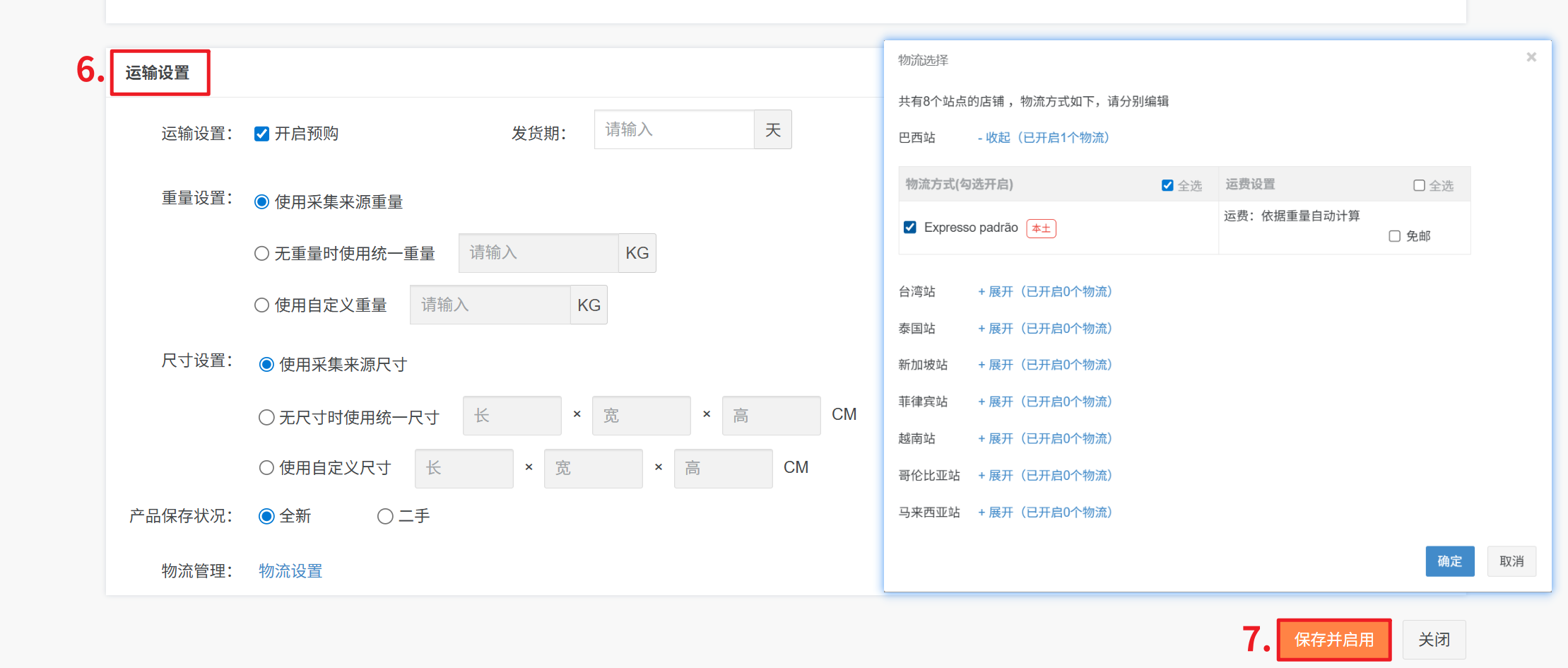The width and height of the screenshot is (1568, 668).
Task: Uncheck the 开启预购 checkbox
Action: click(x=261, y=134)
